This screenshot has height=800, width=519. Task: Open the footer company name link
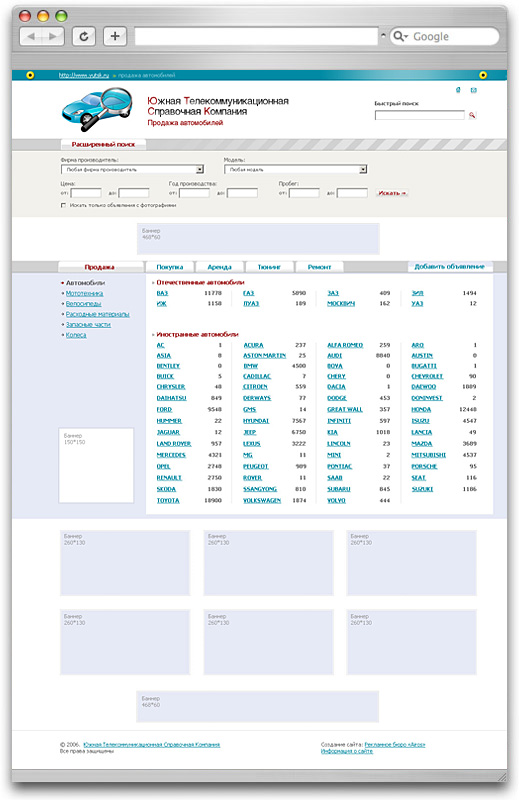click(152, 745)
